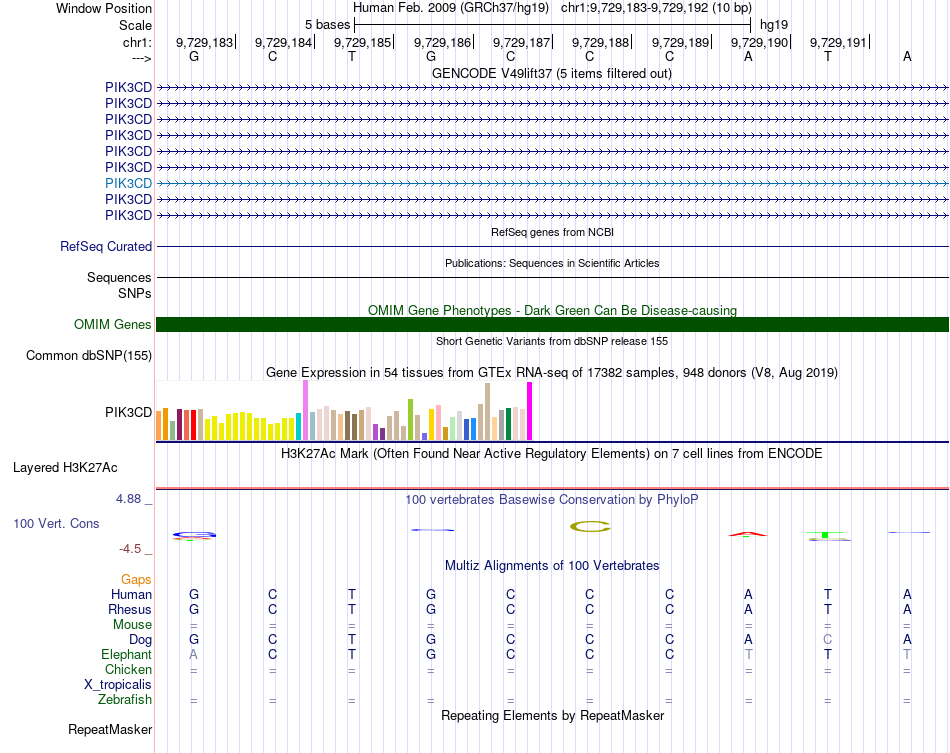Viewport: 950px width, 753px height.
Task: Select the Dog alignment row label
Action: click(141, 640)
